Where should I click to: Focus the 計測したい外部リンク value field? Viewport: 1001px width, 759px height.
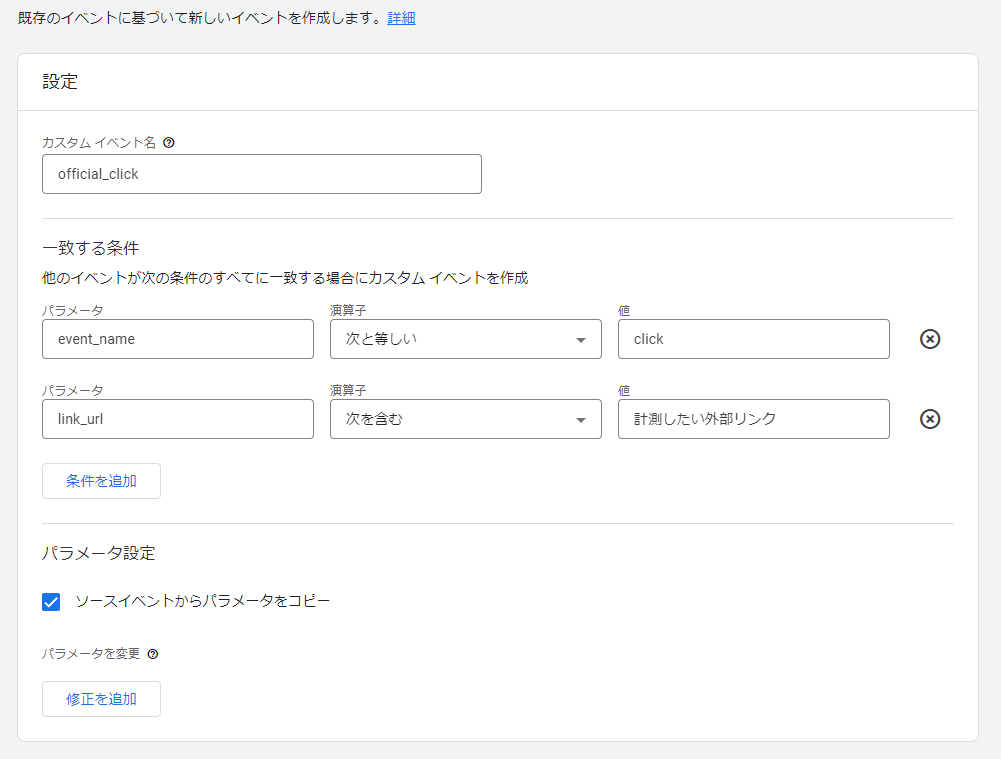pyautogui.click(x=753, y=419)
